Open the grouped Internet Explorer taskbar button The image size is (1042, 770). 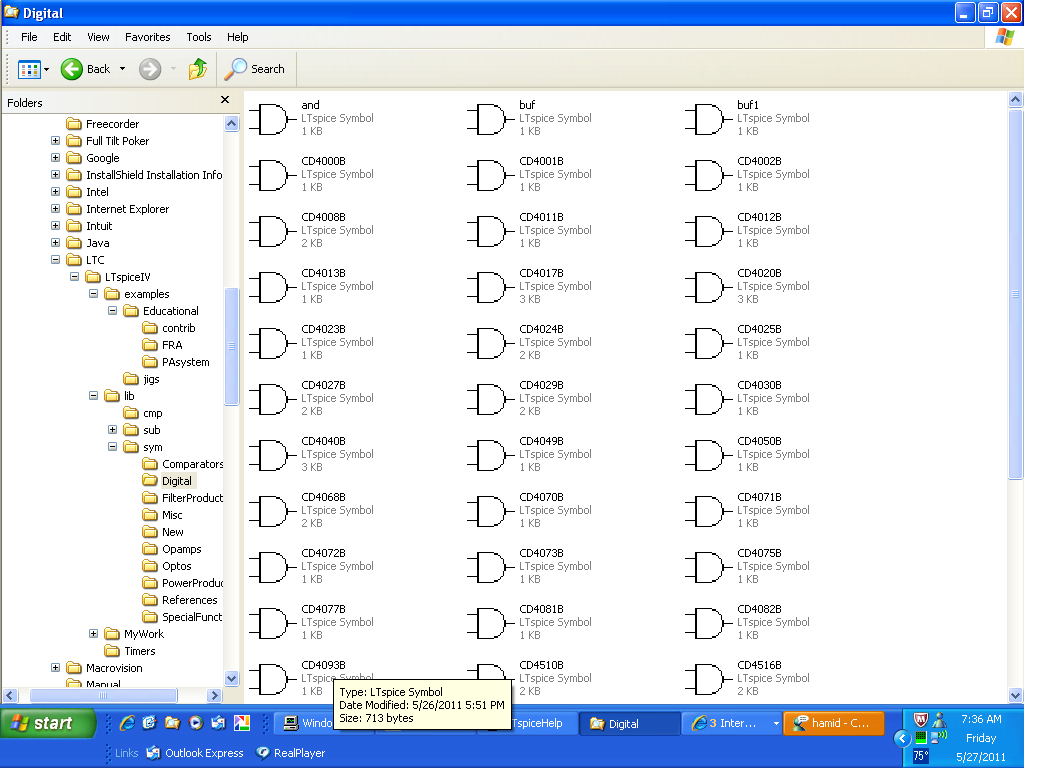(x=731, y=723)
